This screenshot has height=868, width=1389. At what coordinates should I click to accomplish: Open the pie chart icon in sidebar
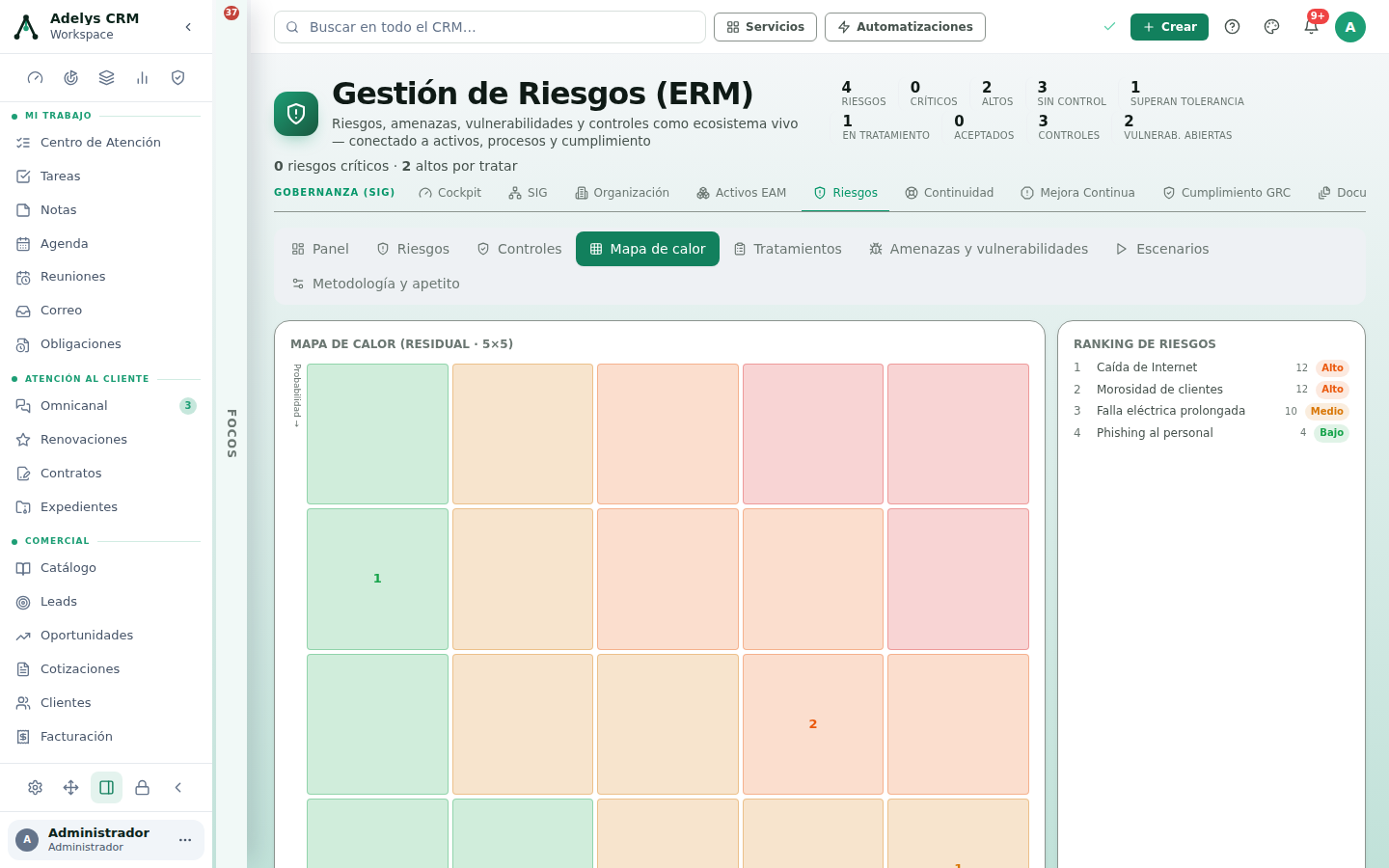pyautogui.click(x=71, y=78)
